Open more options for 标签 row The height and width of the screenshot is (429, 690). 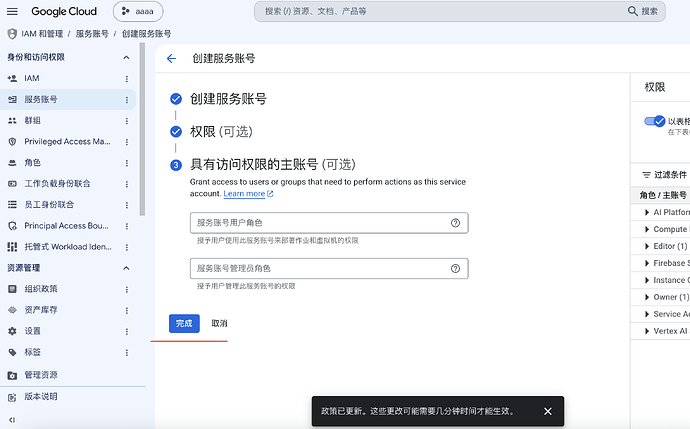(x=127, y=353)
